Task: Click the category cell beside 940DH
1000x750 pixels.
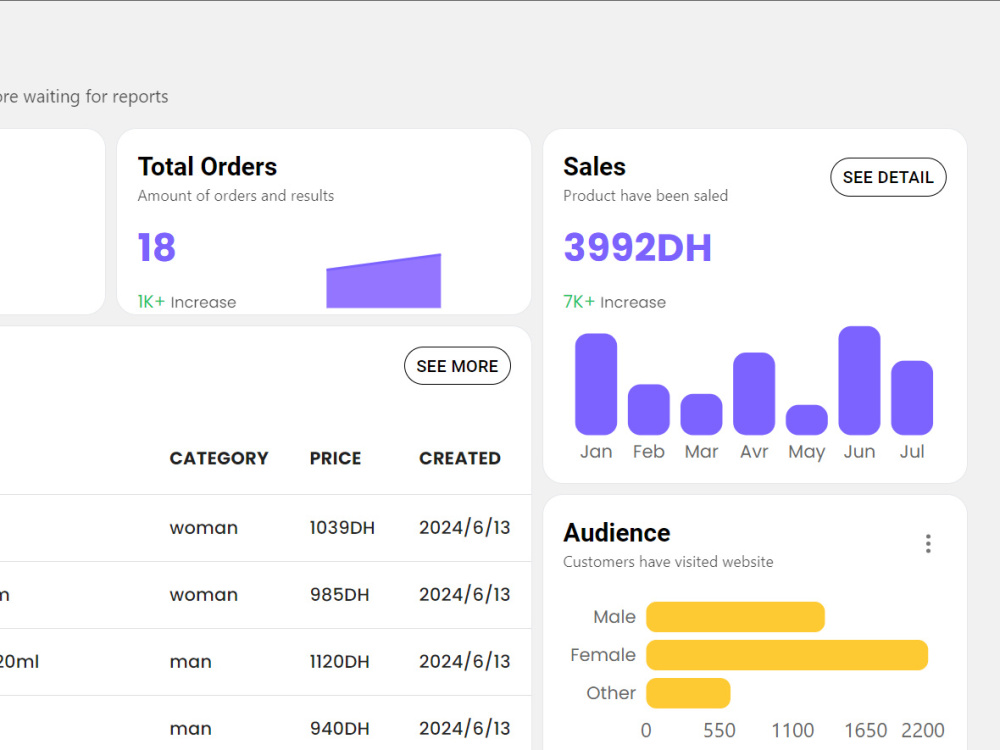Action: tap(190, 729)
